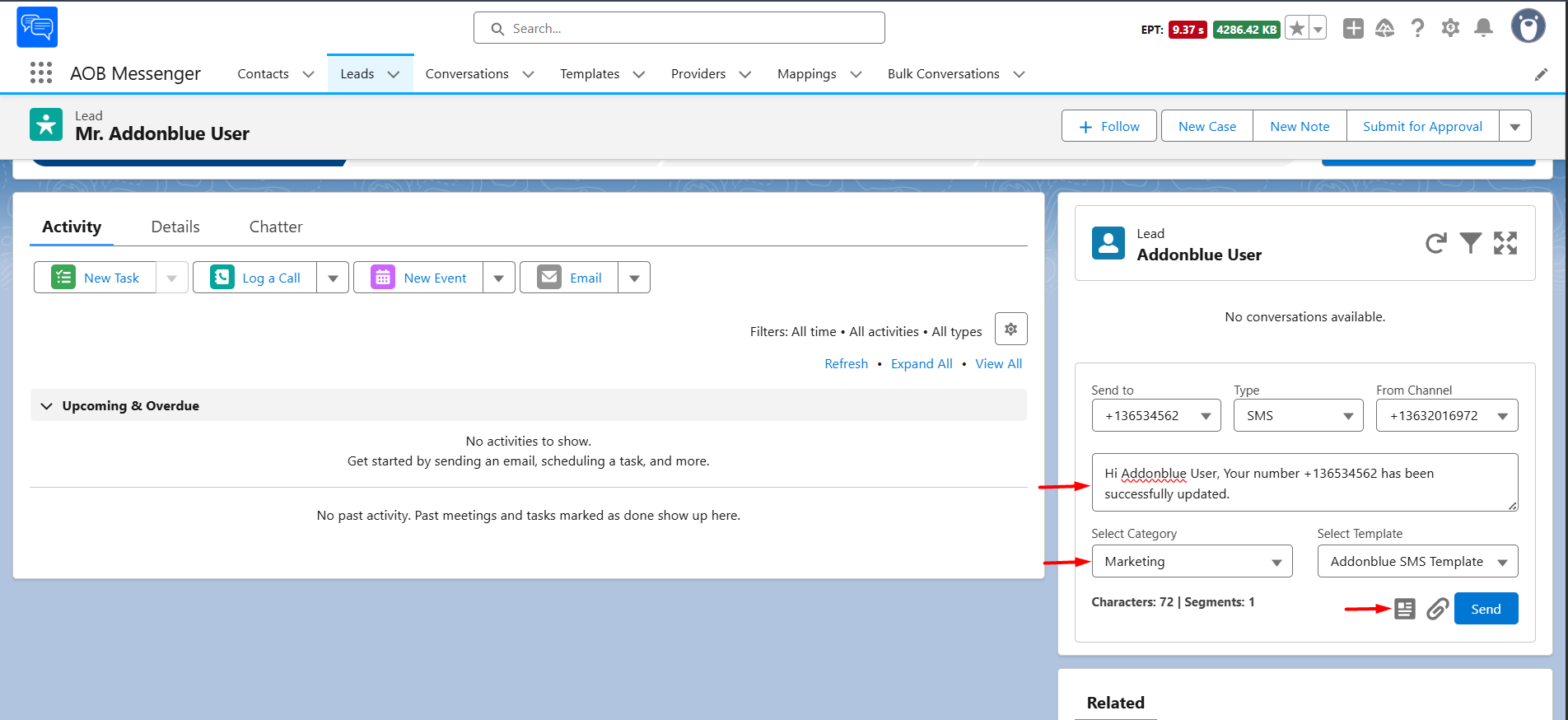This screenshot has height=720, width=1568.
Task: Click the AOB Messenger chat logo
Action: (x=37, y=27)
